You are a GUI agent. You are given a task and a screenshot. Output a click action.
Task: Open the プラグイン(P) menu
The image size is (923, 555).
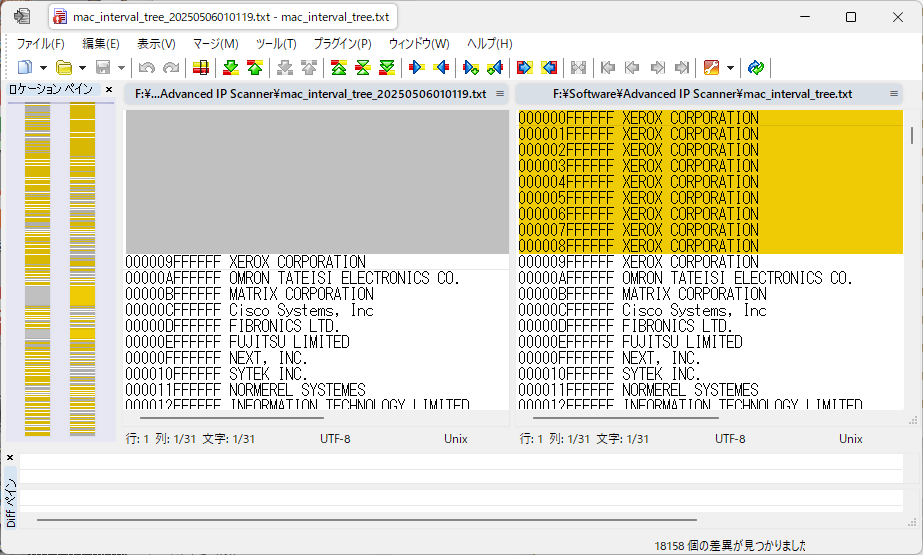[x=343, y=44]
